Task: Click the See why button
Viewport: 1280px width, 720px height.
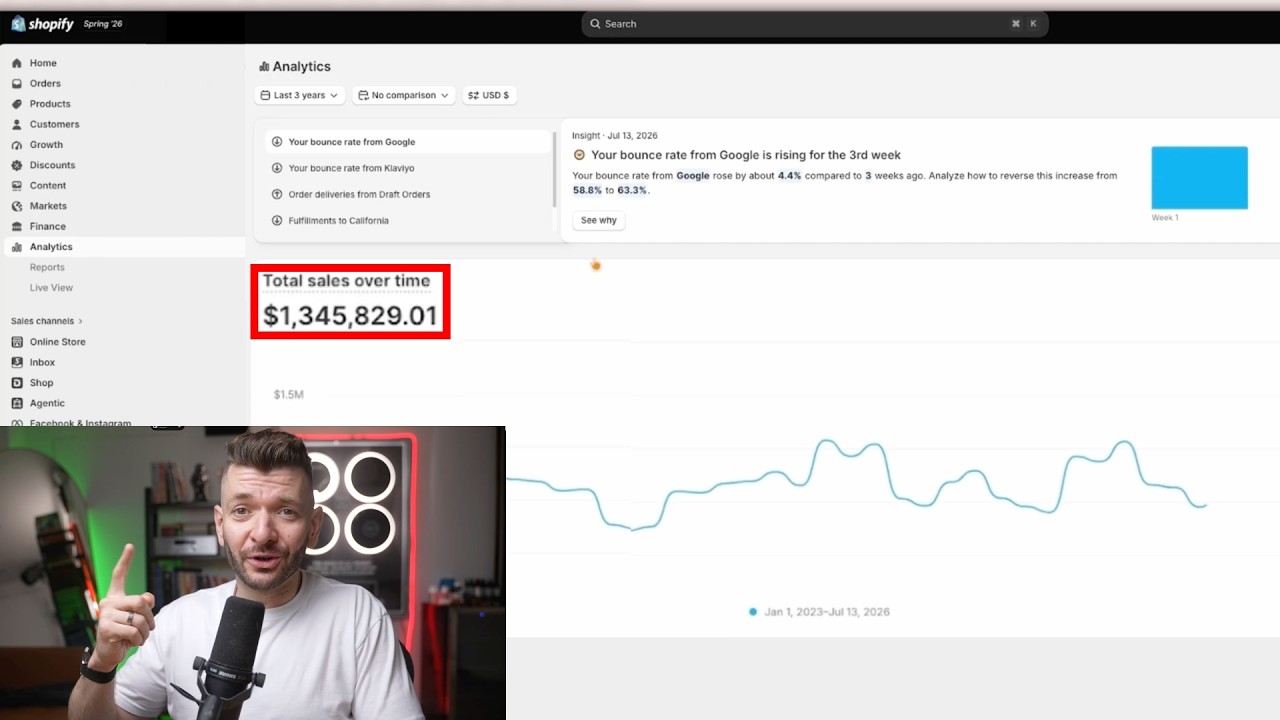Action: point(599,220)
